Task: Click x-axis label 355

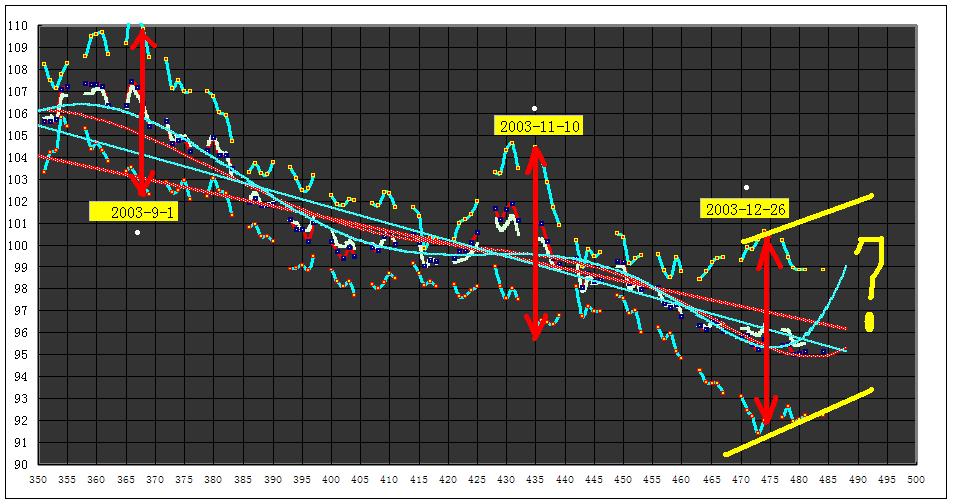Action: point(67,480)
